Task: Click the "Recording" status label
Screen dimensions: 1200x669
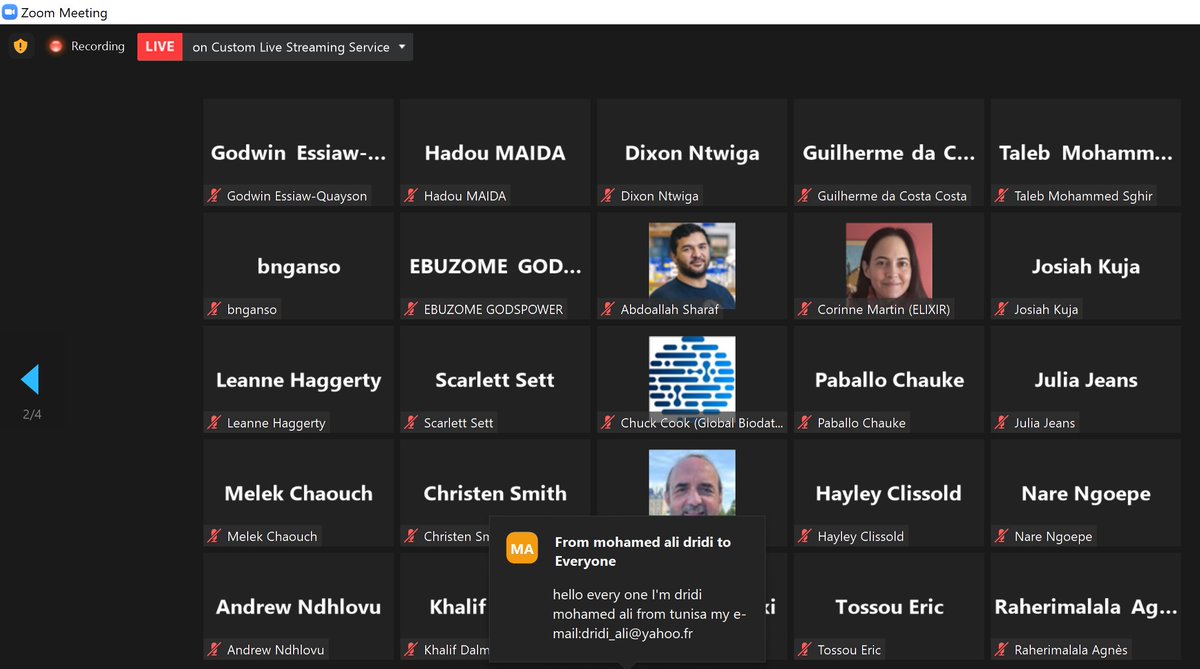Action: [x=98, y=46]
